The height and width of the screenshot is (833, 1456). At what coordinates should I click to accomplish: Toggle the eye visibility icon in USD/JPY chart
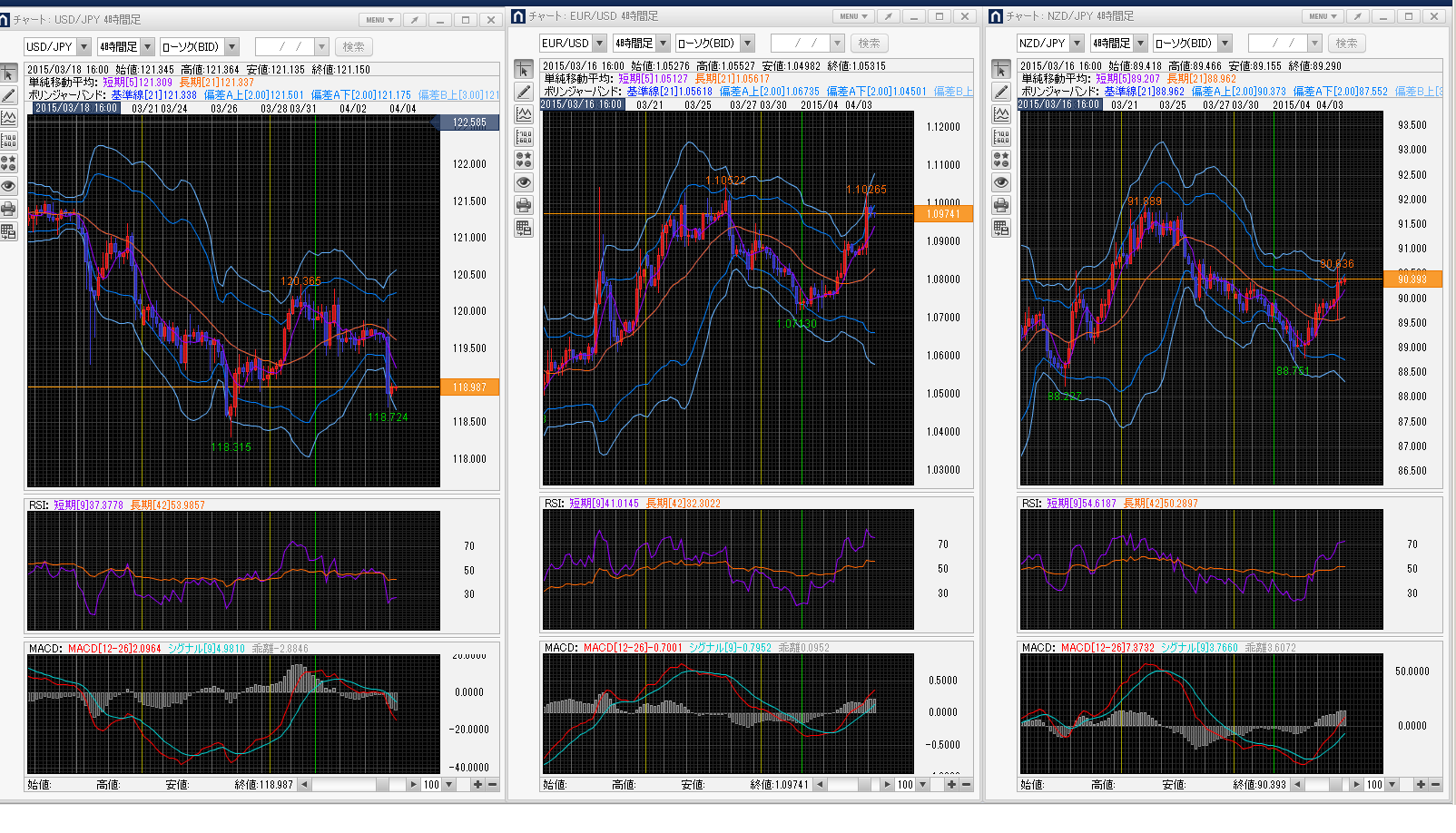pos(9,186)
